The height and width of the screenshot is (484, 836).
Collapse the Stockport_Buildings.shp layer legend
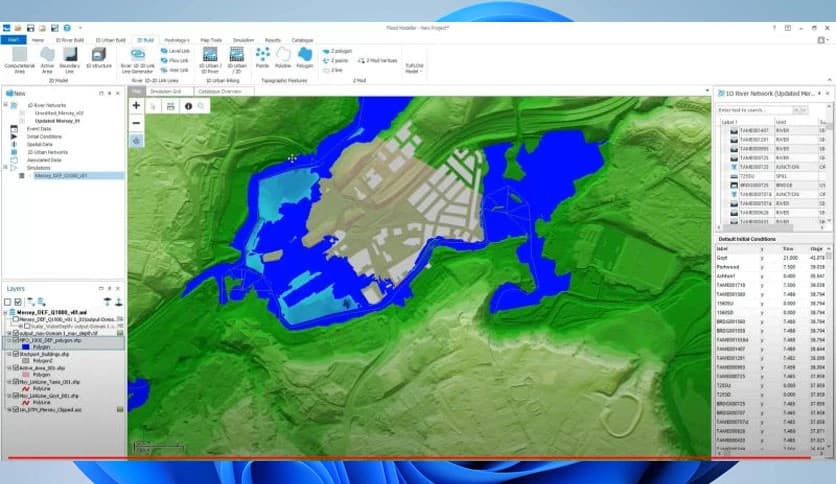click(10, 354)
